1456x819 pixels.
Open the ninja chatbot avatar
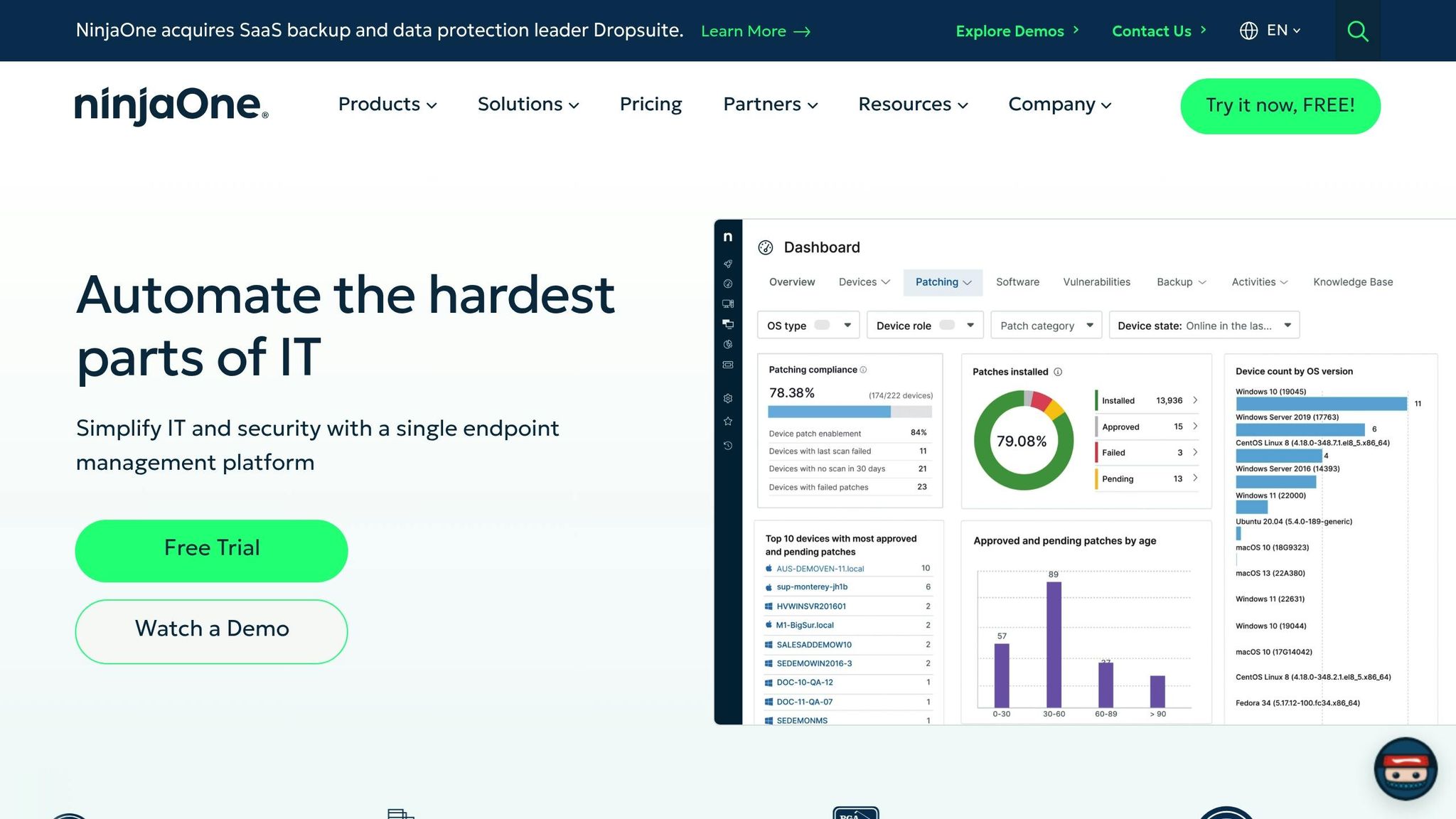[x=1406, y=769]
